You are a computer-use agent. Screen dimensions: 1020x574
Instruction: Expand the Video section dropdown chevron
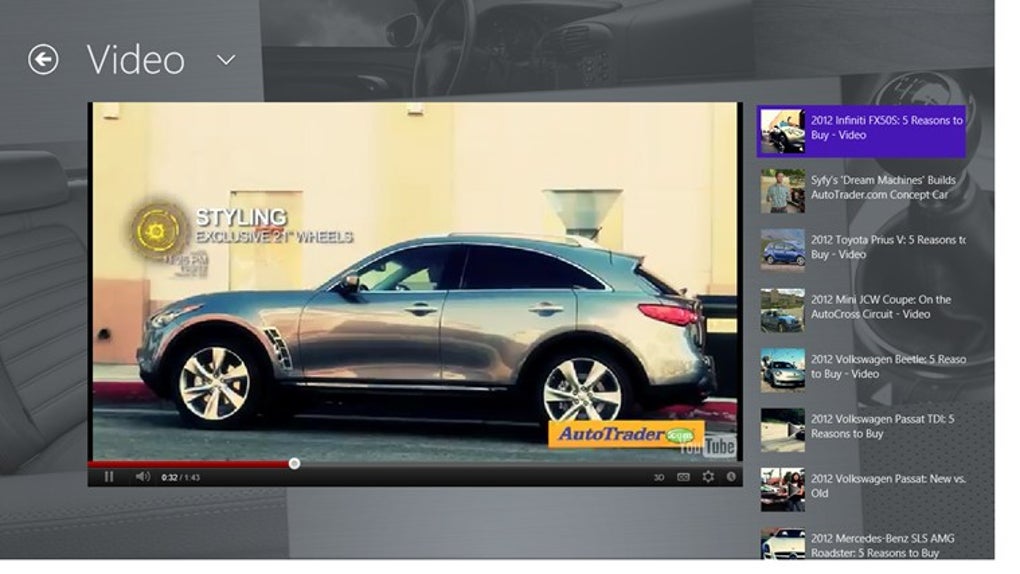tap(226, 60)
